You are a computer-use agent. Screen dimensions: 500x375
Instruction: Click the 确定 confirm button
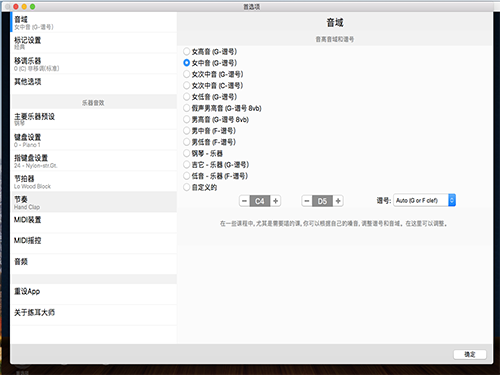pos(470,354)
